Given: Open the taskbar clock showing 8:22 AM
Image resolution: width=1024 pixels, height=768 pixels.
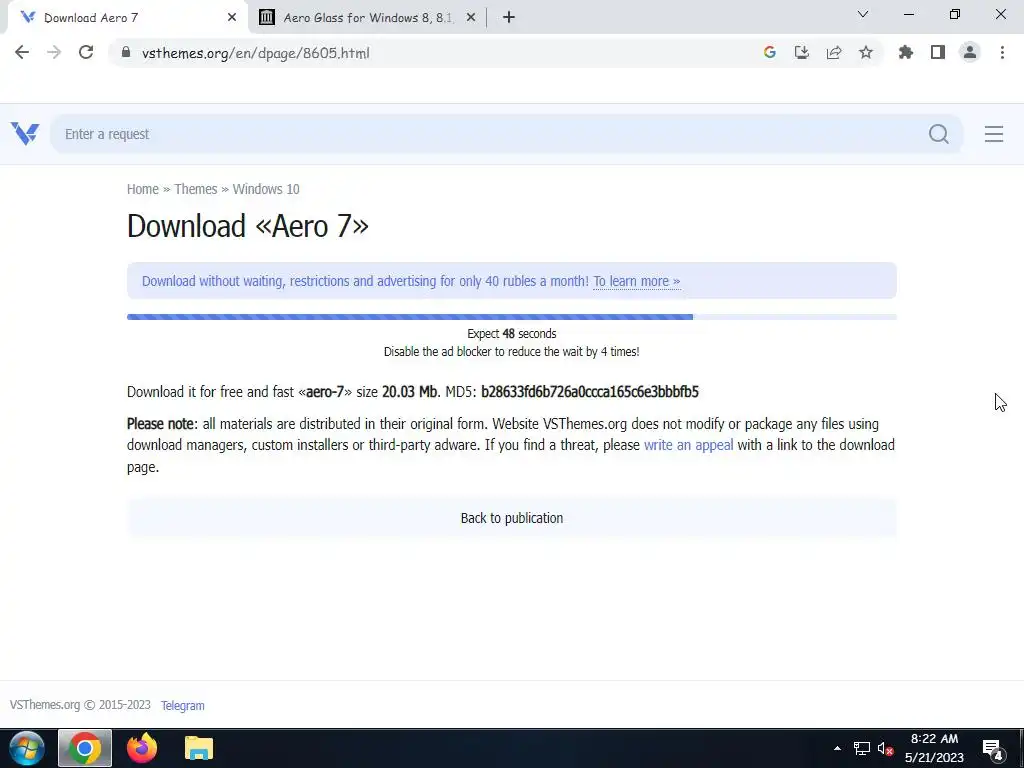Looking at the screenshot, I should pos(934,748).
